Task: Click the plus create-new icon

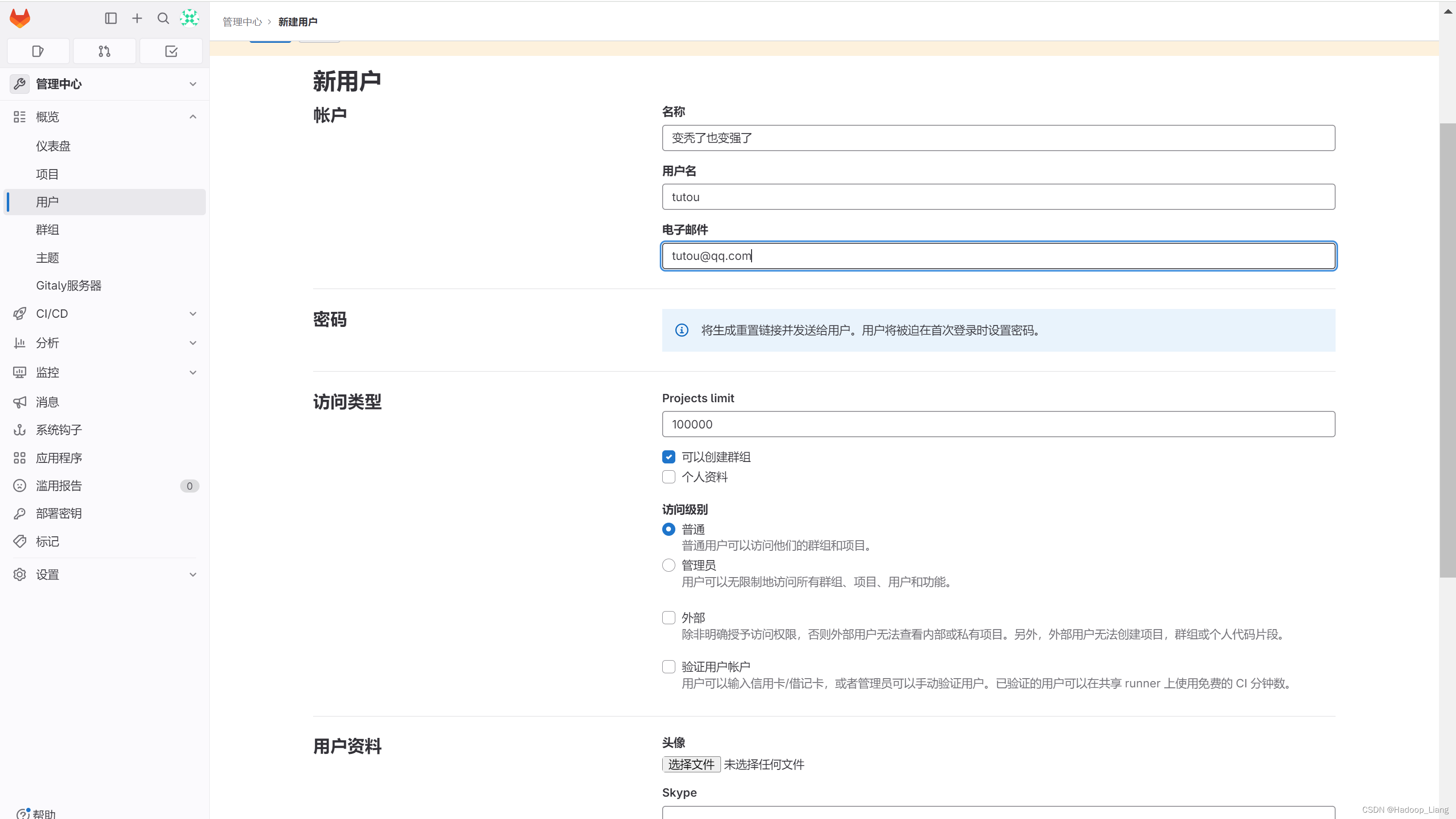Action: coord(137,18)
